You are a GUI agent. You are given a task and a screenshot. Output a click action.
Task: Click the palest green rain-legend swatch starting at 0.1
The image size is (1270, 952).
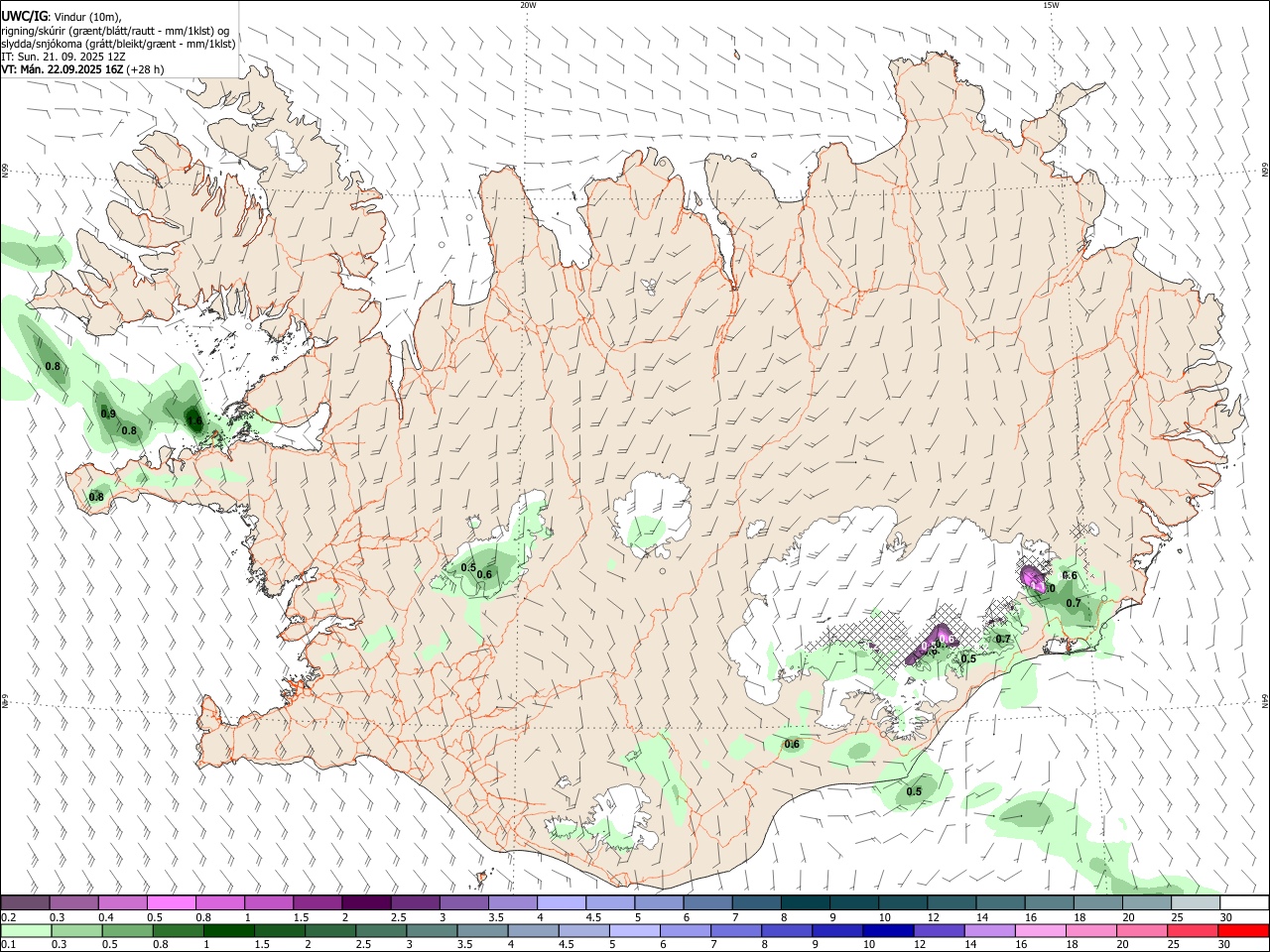[26, 931]
